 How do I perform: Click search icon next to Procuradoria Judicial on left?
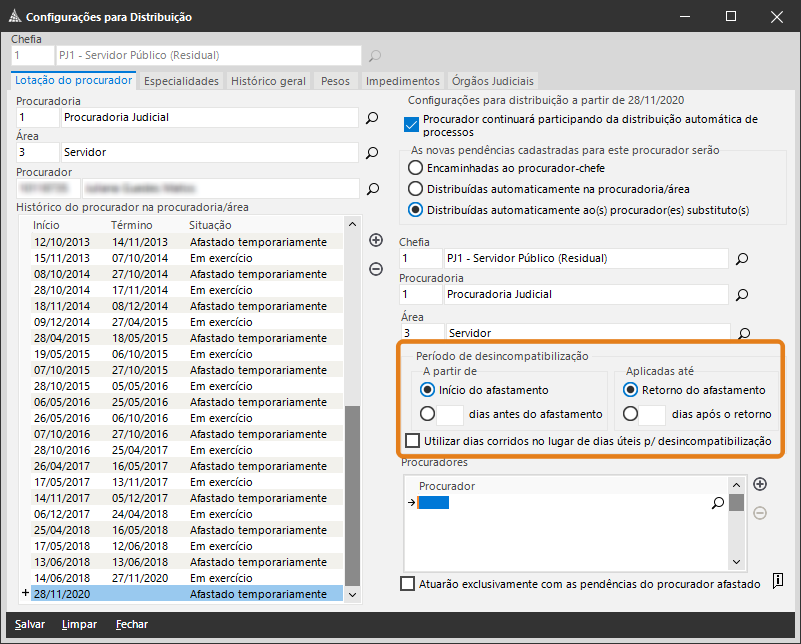(x=372, y=118)
